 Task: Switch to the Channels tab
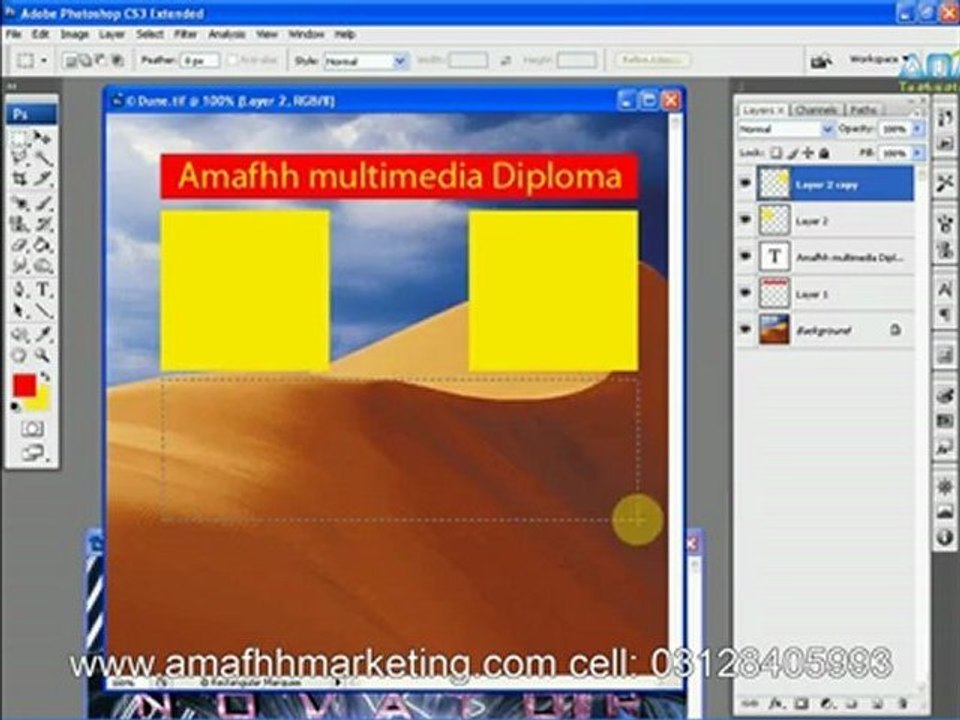817,110
